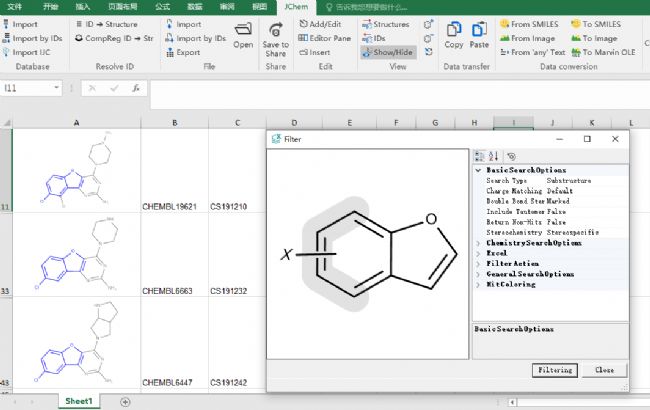Open the Editor Pane
Image resolution: width=650 pixels, height=410 pixels.
pyautogui.click(x=323, y=38)
